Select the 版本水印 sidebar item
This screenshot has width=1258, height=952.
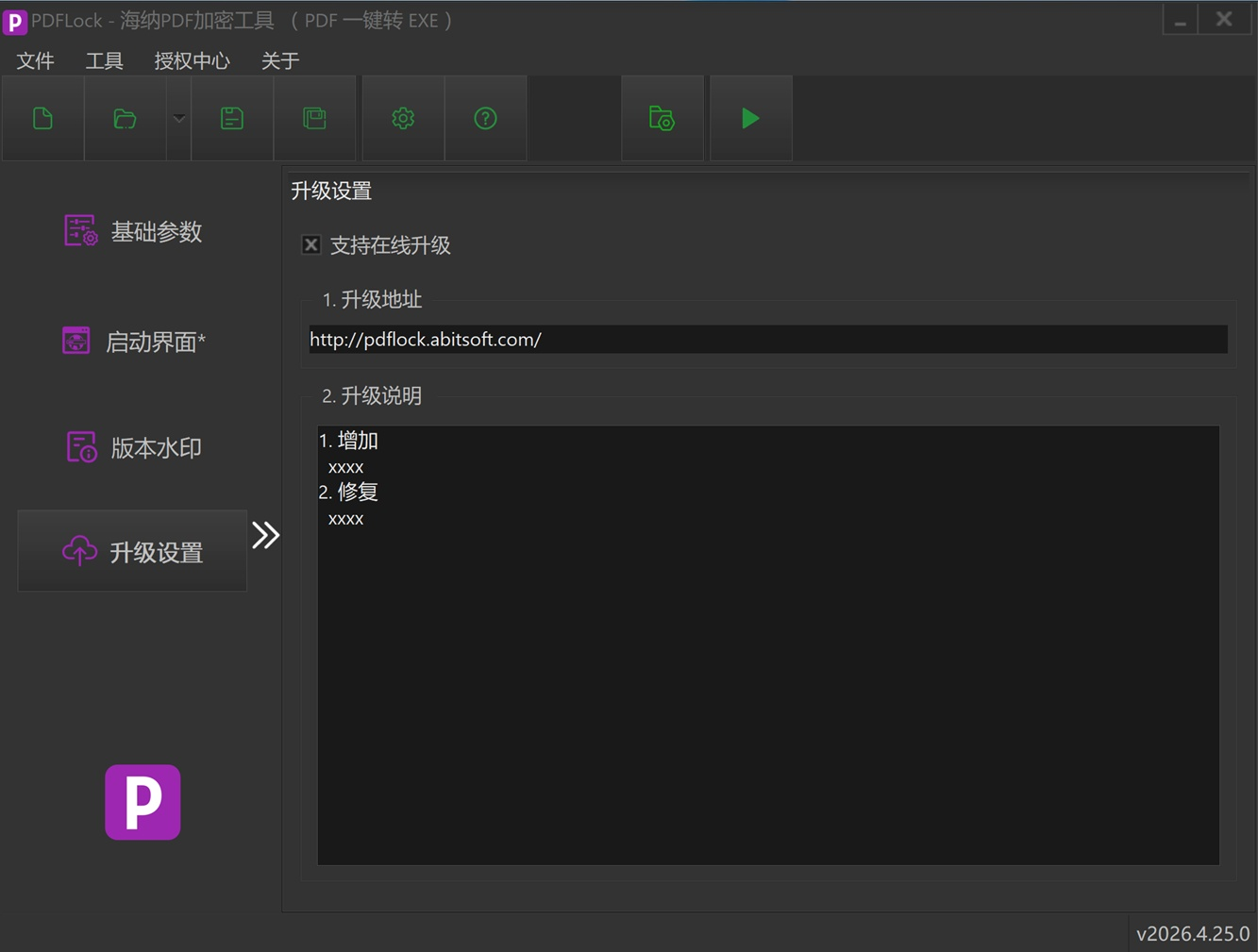[133, 447]
